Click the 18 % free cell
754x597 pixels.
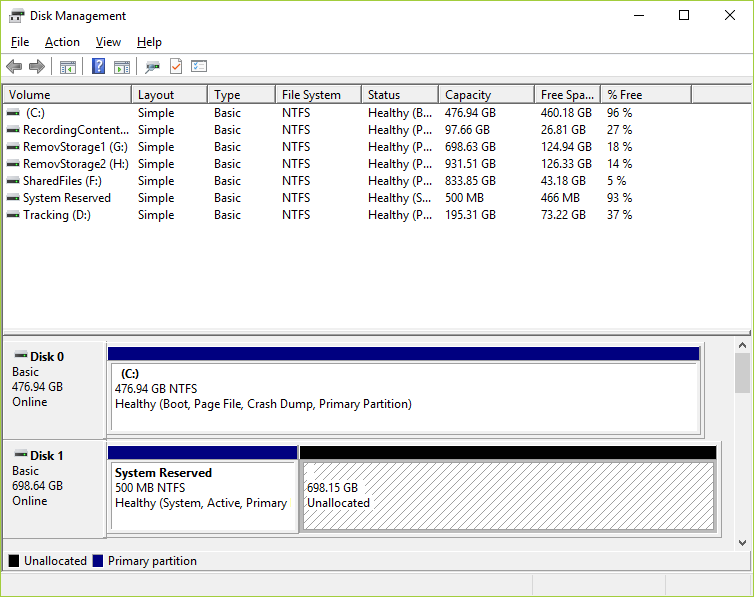coord(619,147)
